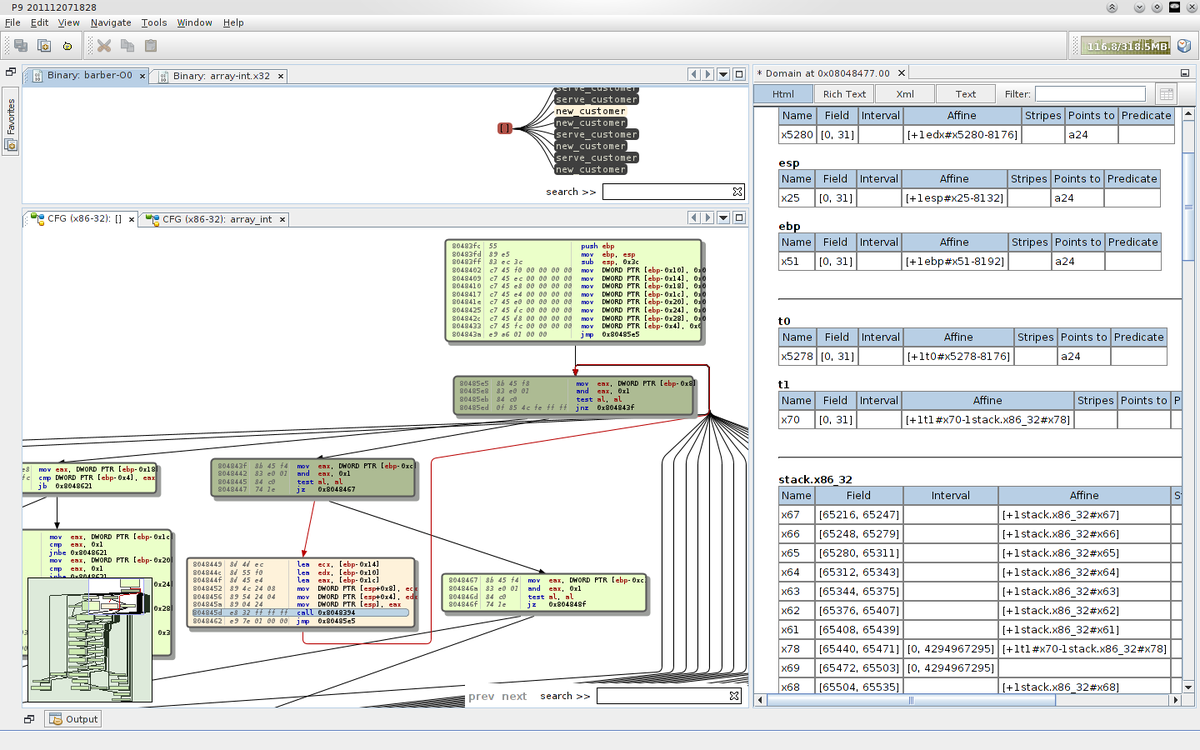Click the x5280 cell in the table
1200x750 pixels.
coord(797,134)
